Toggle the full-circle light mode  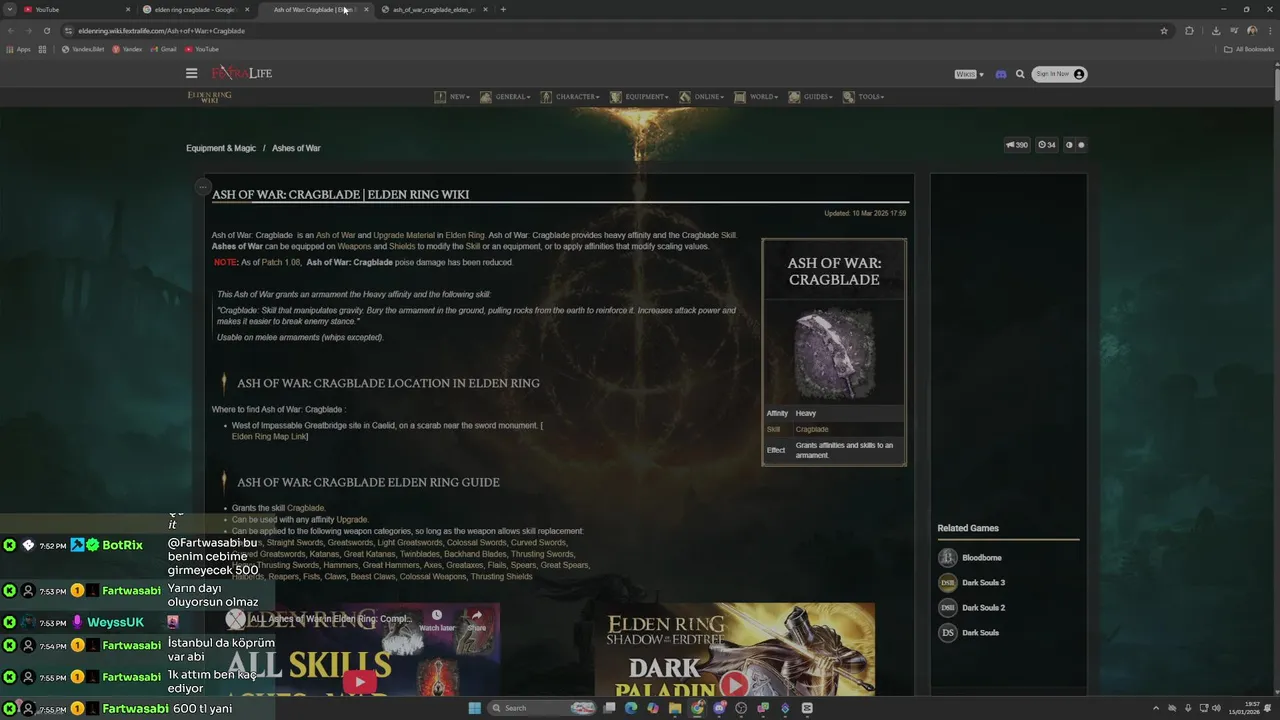pos(1081,145)
